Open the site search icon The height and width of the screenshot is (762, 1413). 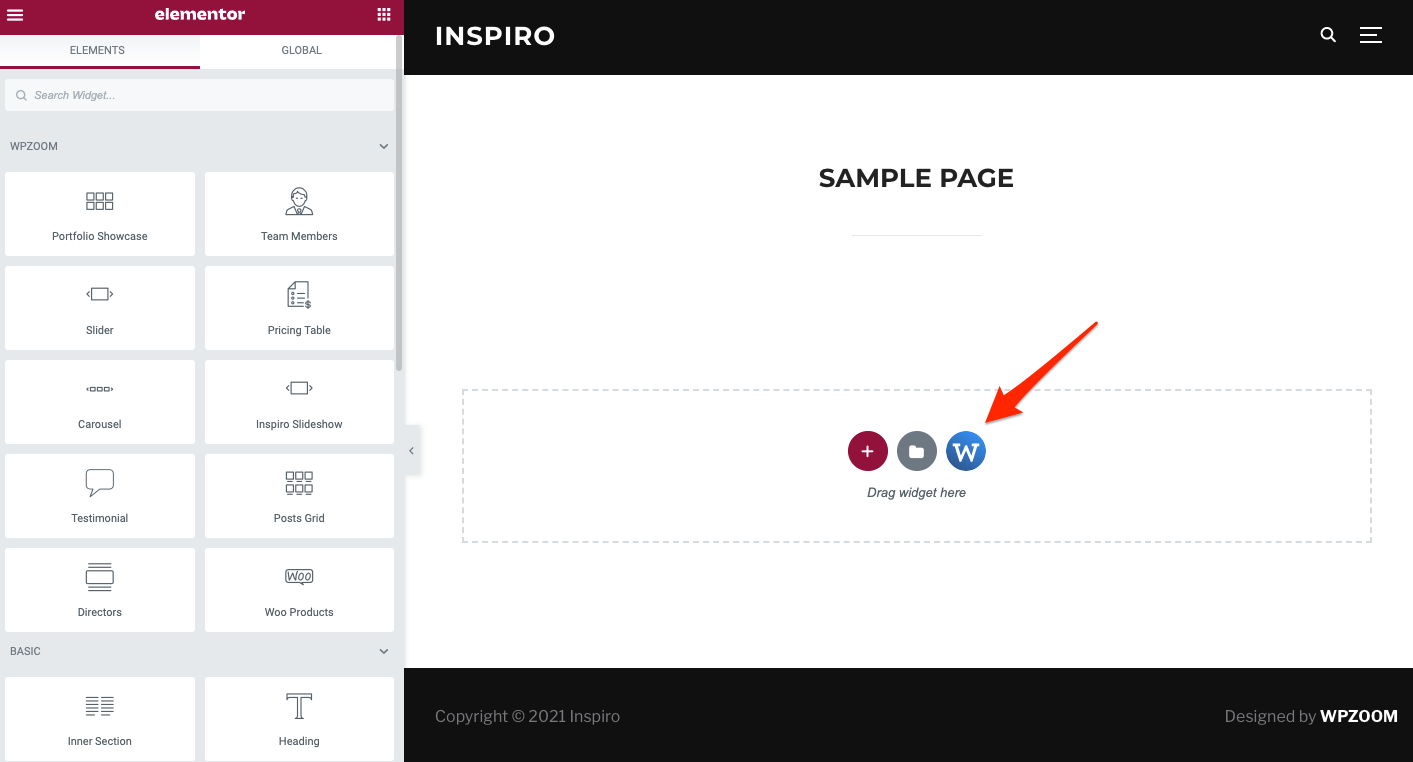1328,35
